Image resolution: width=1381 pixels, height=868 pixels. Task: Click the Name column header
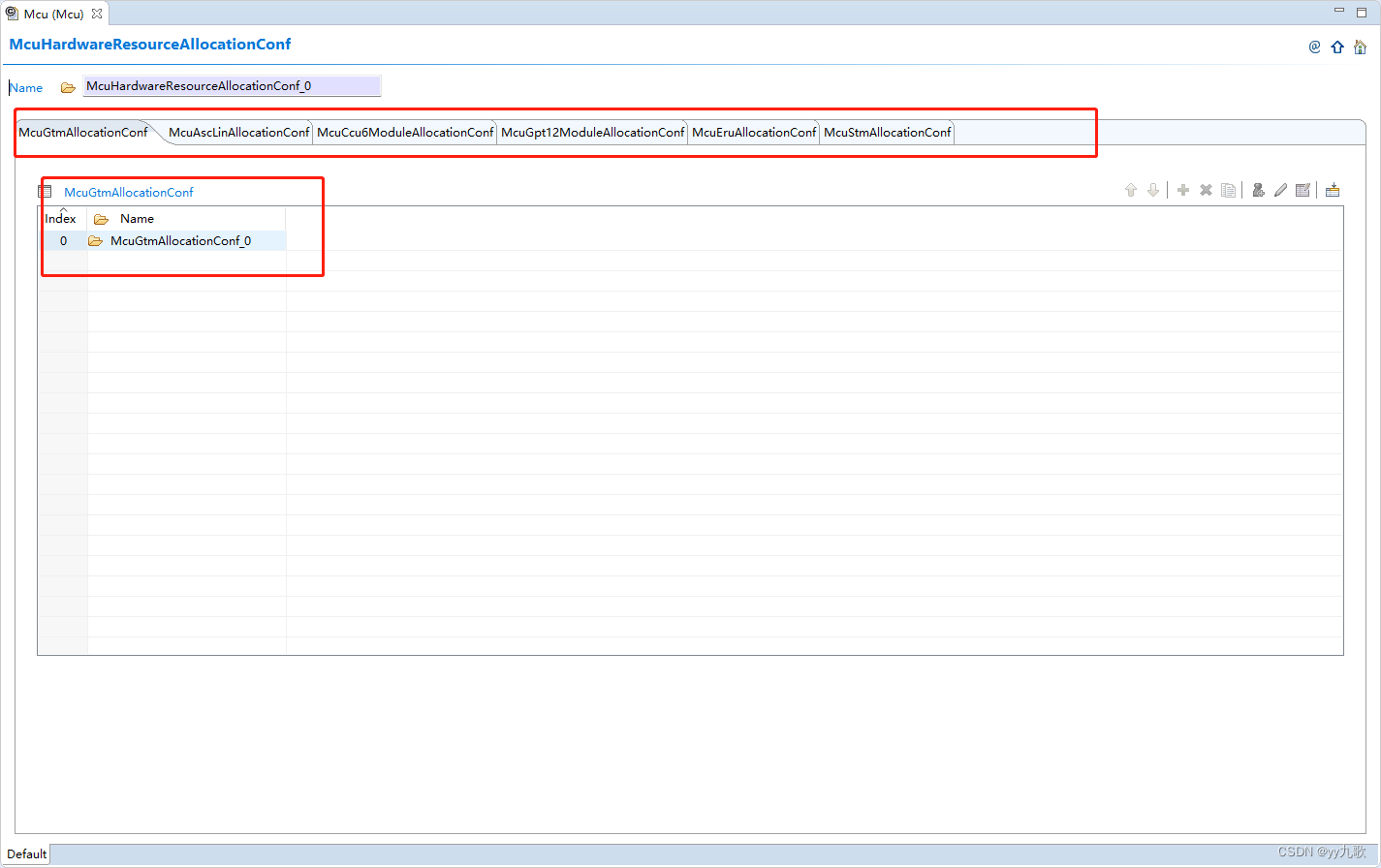(186, 219)
